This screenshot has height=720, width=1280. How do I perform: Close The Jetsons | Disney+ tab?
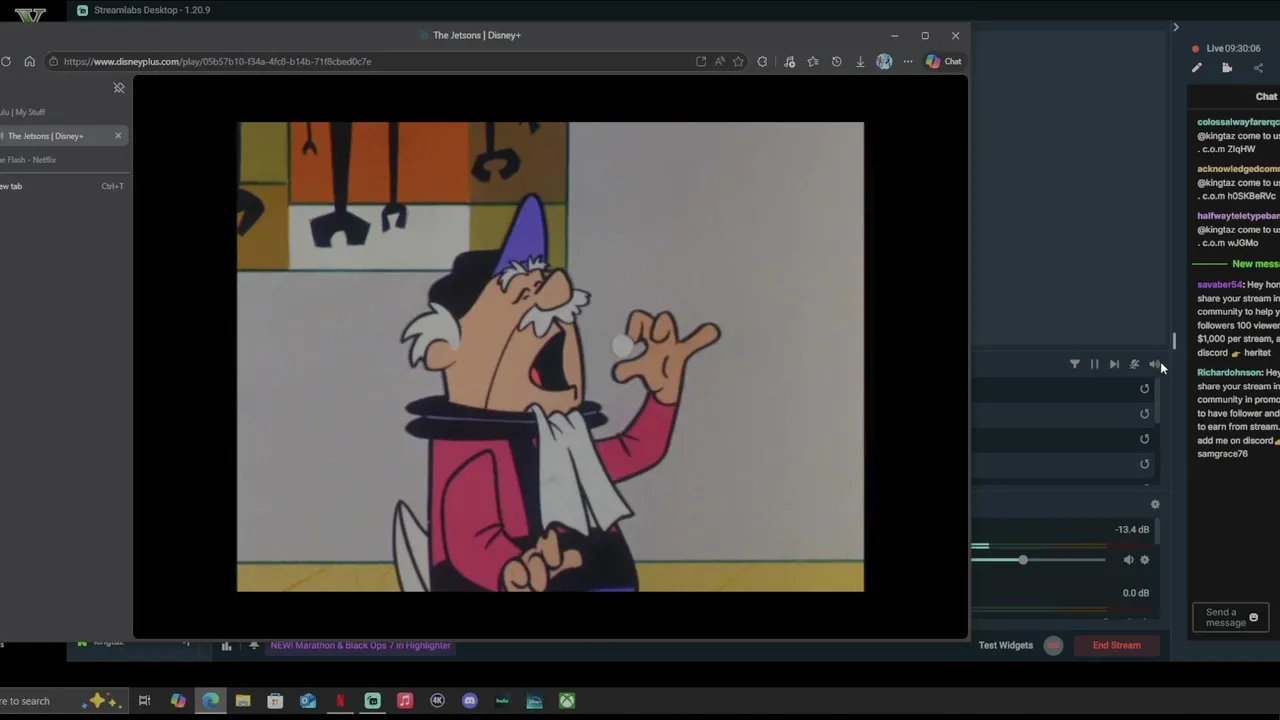(118, 136)
